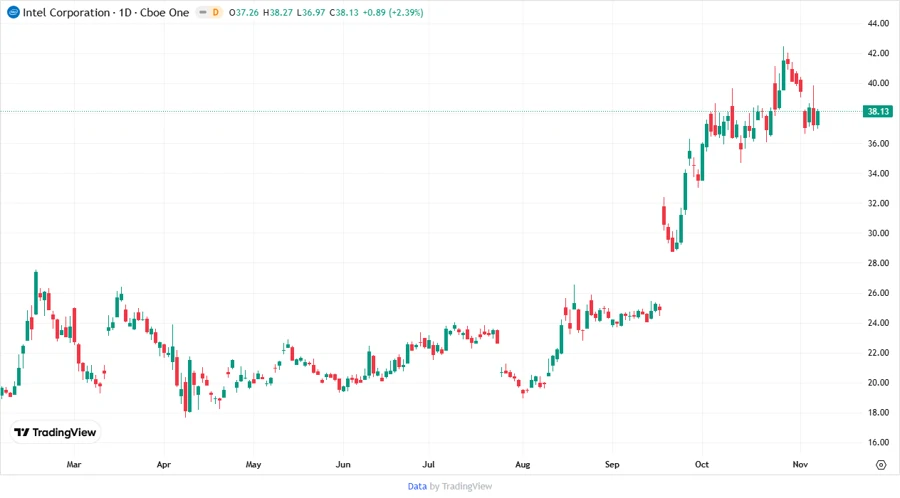Click the Jun label on time axis
Image resolution: width=900 pixels, height=498 pixels.
(x=343, y=464)
